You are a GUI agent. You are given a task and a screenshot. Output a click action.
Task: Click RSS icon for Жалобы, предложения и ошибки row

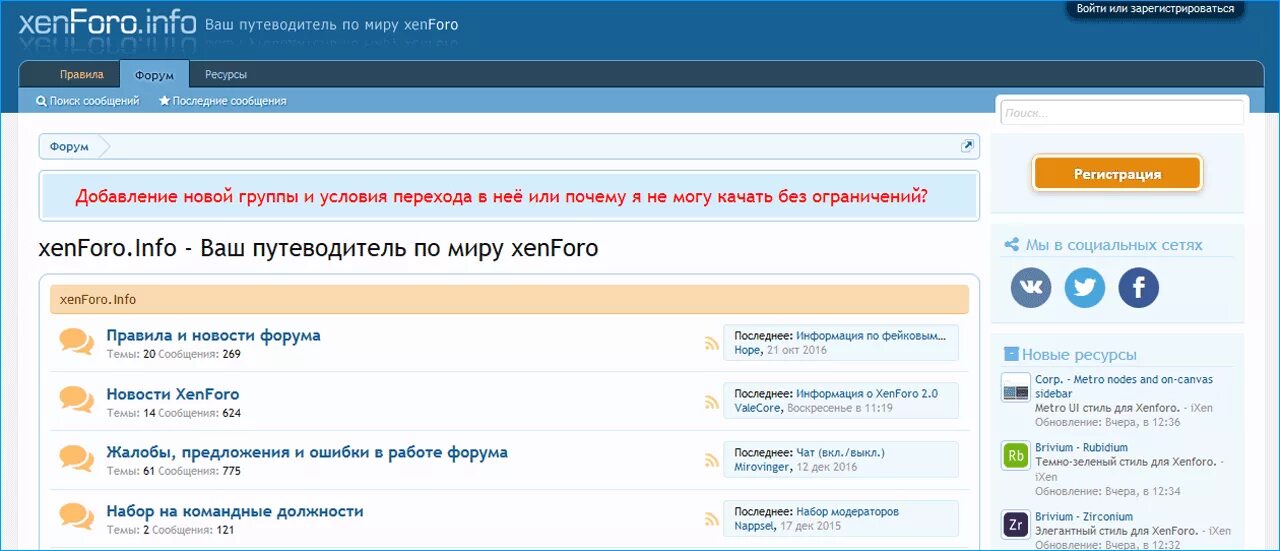tap(711, 461)
